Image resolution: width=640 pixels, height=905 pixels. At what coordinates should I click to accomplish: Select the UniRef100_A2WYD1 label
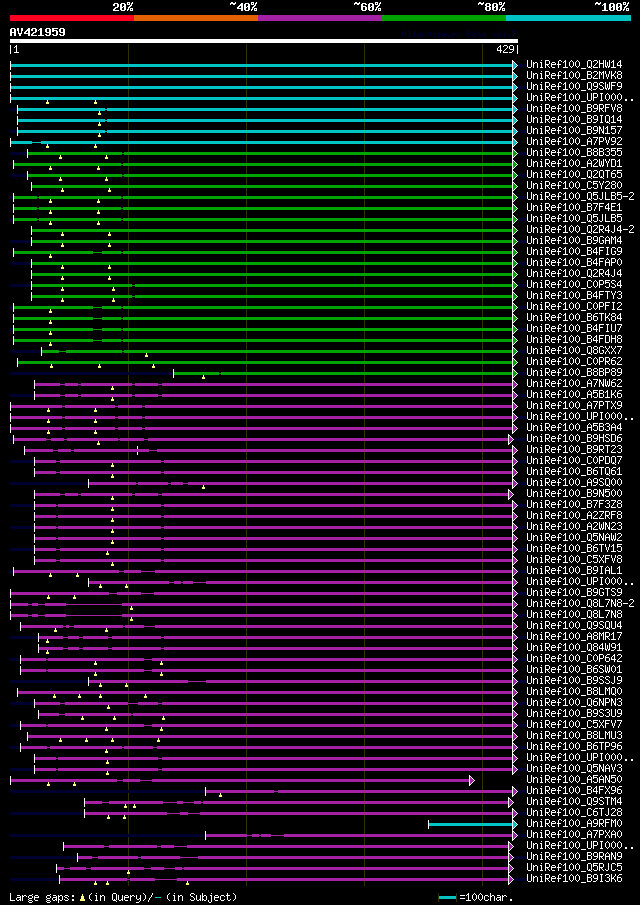[x=574, y=163]
